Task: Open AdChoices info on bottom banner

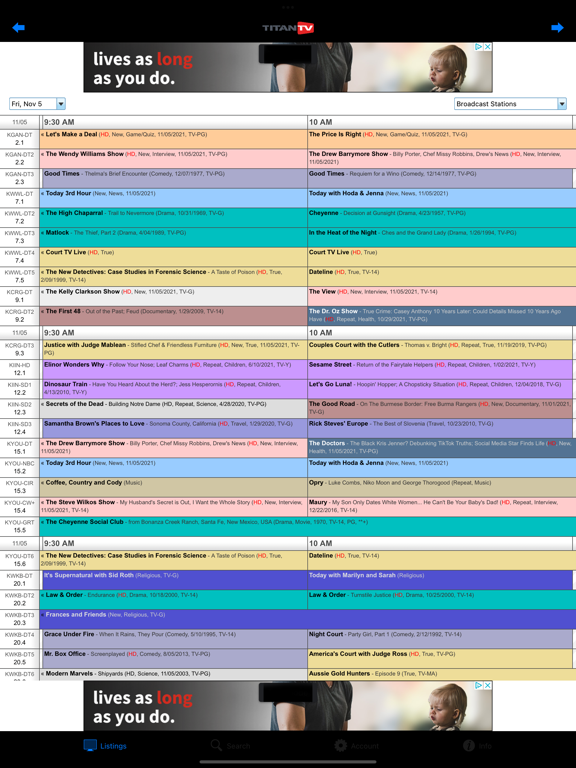Action: 479,685
